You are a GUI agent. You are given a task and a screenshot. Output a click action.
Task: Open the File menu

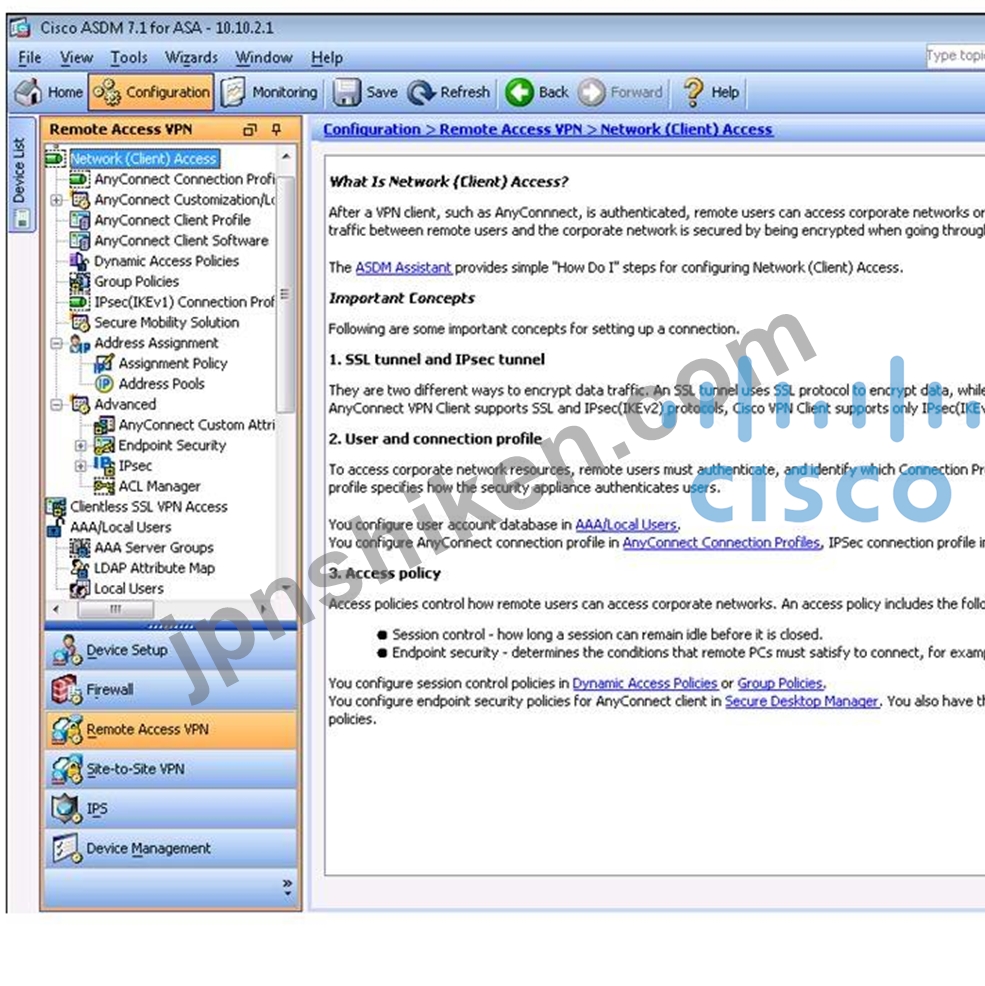click(30, 57)
